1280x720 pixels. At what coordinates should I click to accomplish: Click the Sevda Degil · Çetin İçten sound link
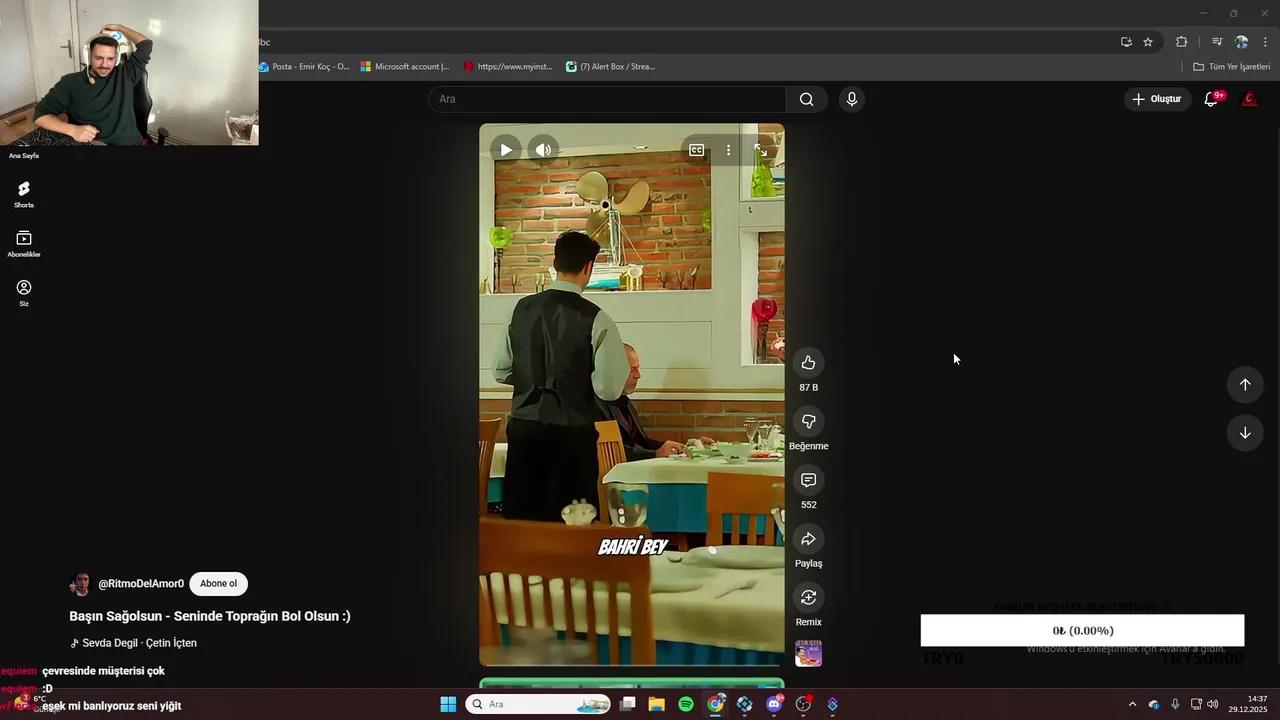pyautogui.click(x=134, y=643)
